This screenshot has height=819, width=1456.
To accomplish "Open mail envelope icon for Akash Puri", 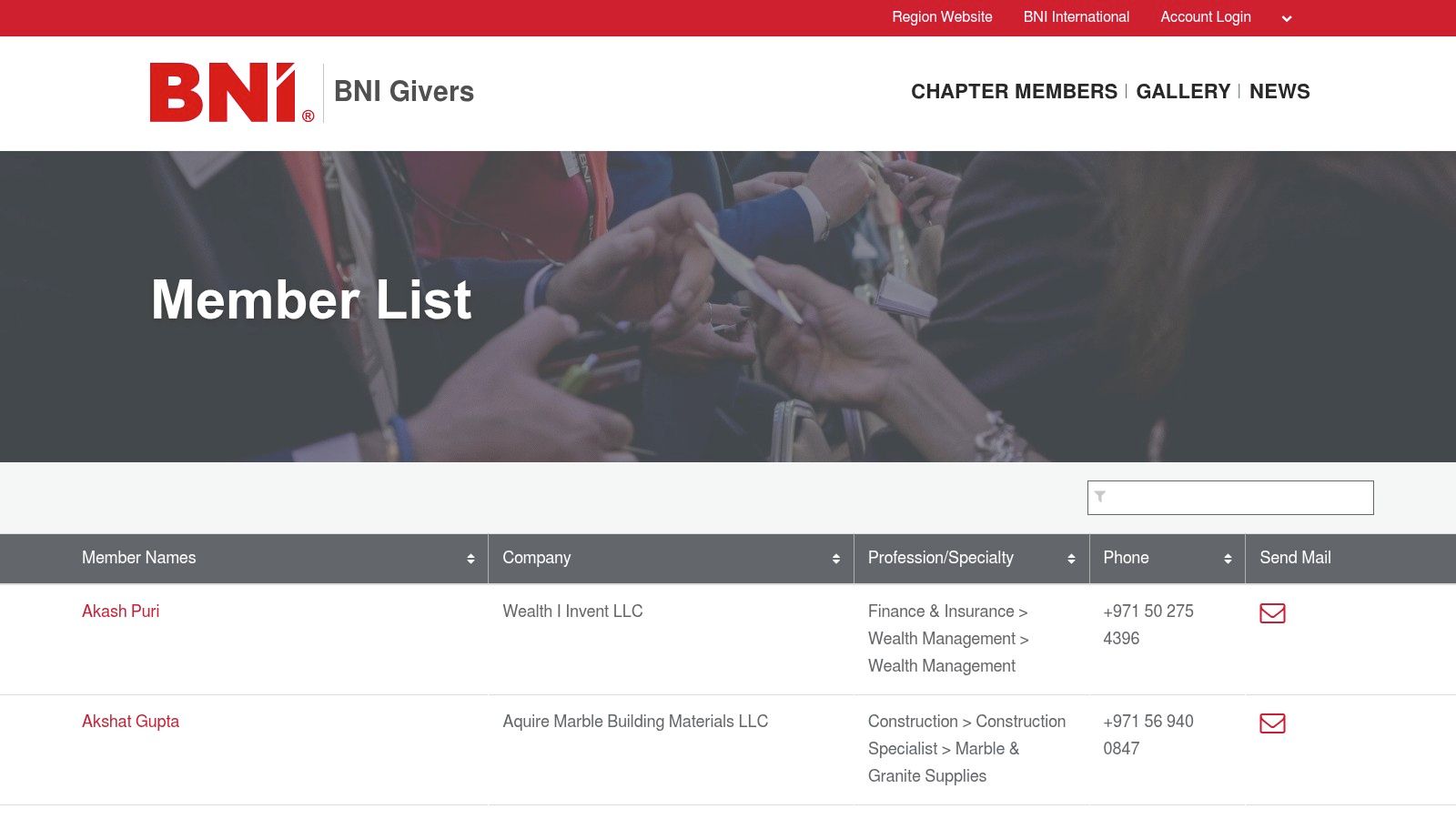I will point(1272,613).
